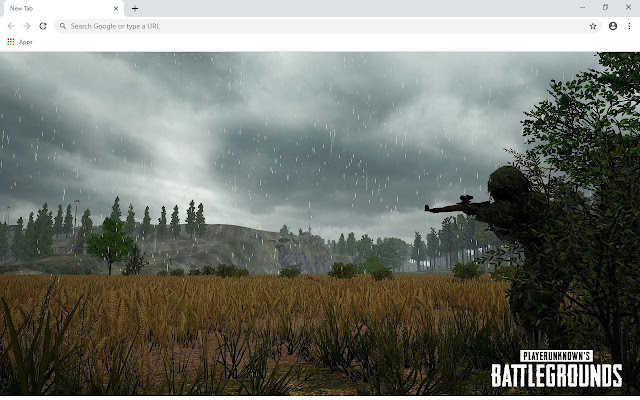Image resolution: width=640 pixels, height=400 pixels.
Task: Close the New Tab tab
Action: coord(116,8)
